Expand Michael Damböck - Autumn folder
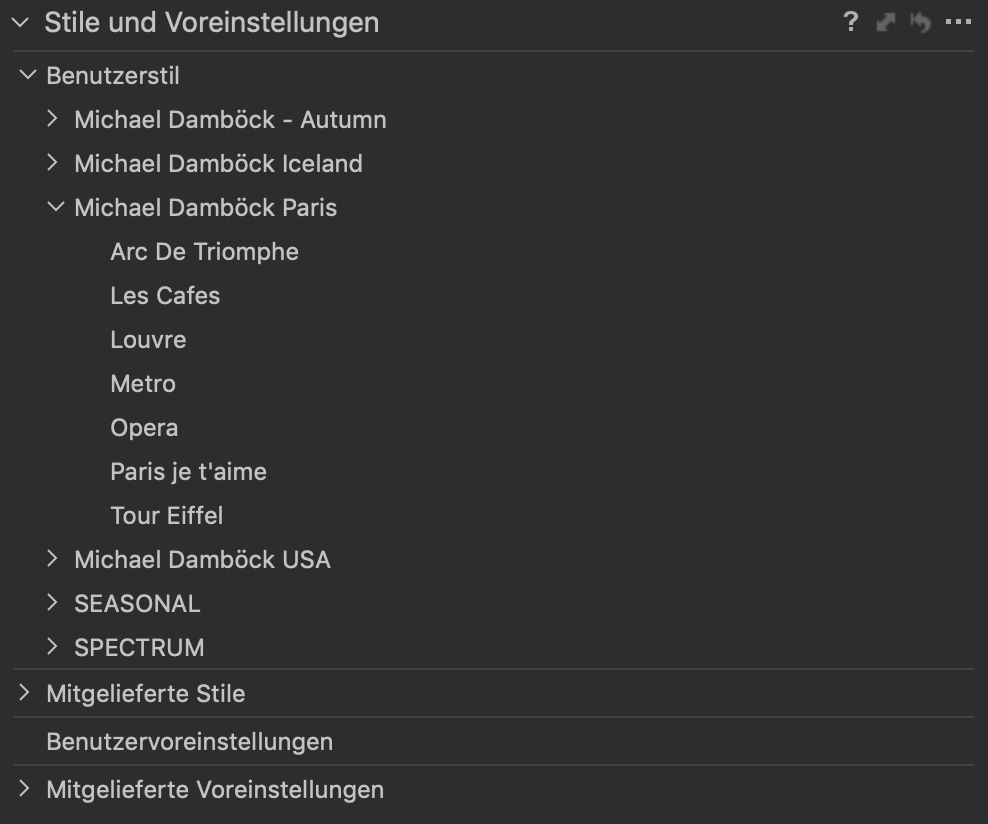This screenshot has height=824, width=988. coord(54,119)
